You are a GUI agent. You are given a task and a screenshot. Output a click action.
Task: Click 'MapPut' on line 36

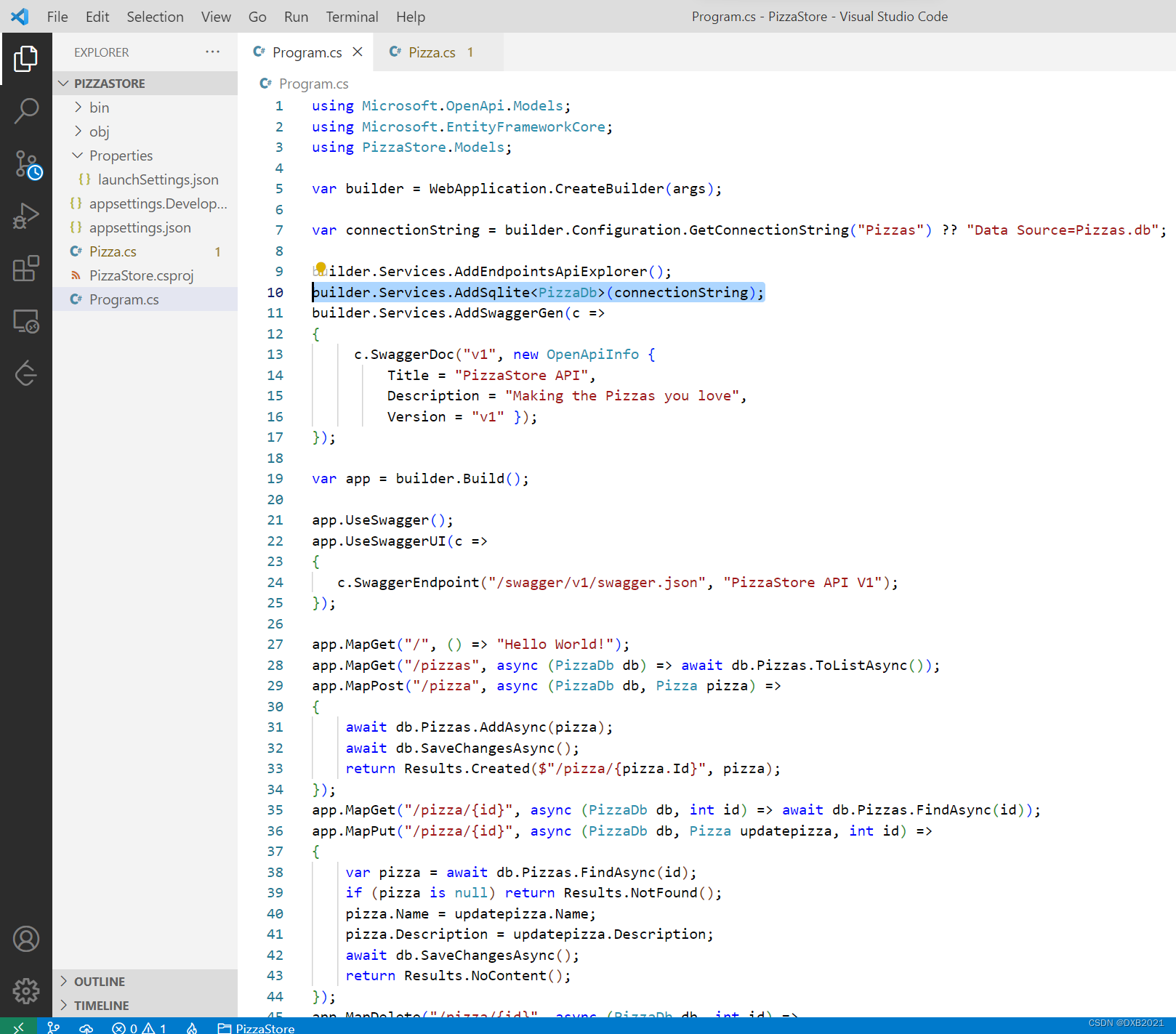pos(371,831)
